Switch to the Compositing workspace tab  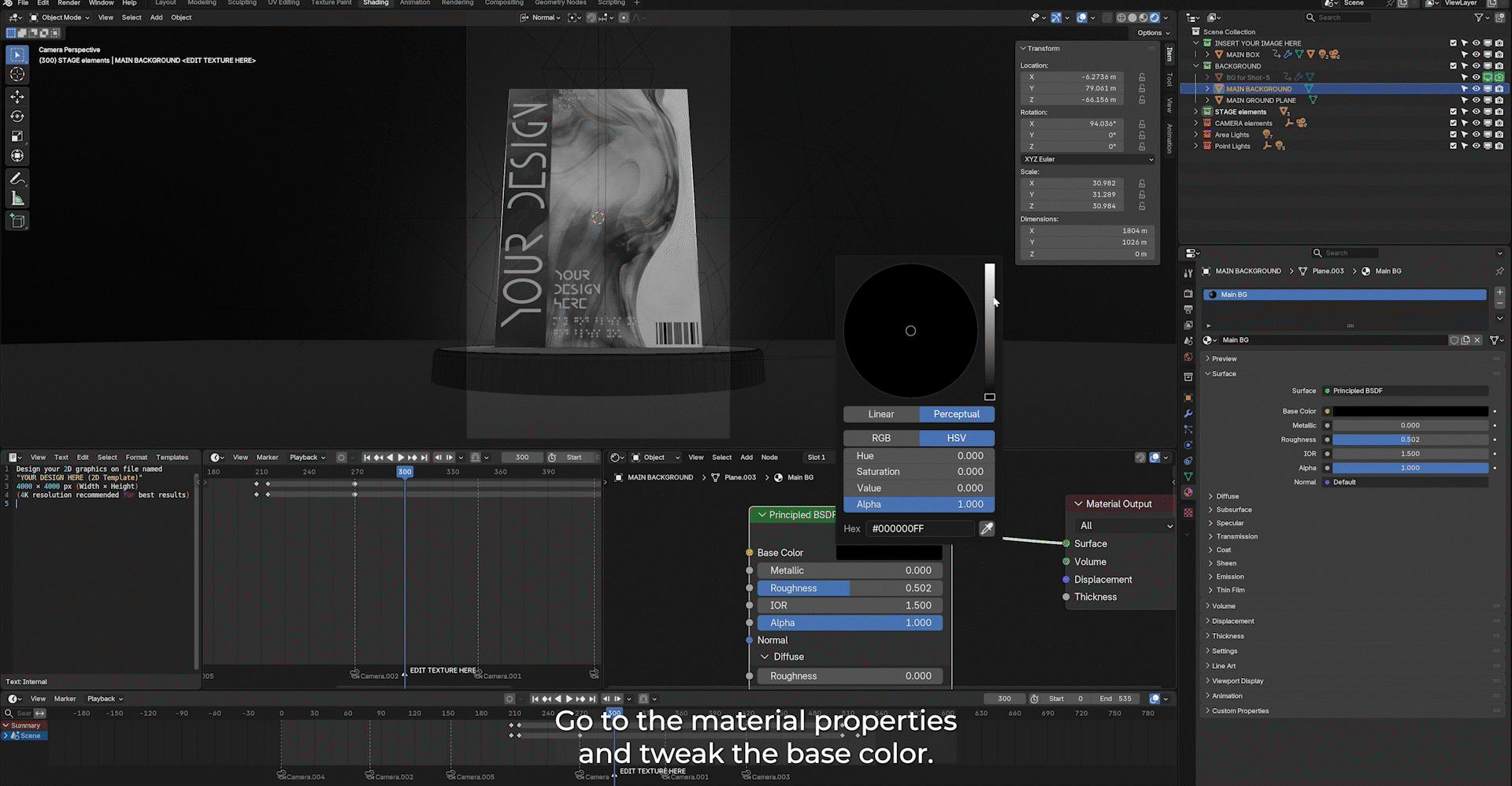click(x=504, y=3)
